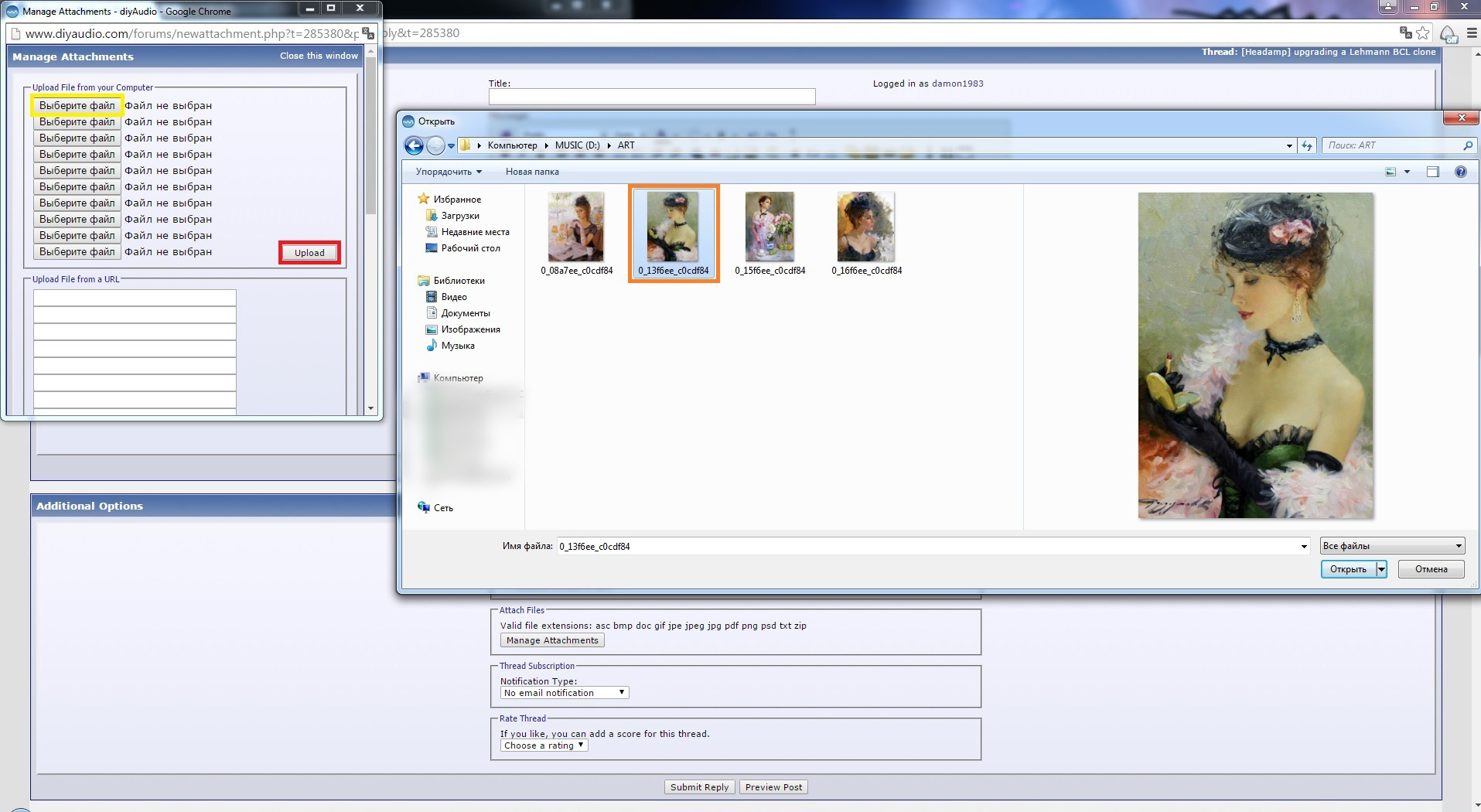
Task: Open the Избранное favorites group
Action: click(x=457, y=200)
